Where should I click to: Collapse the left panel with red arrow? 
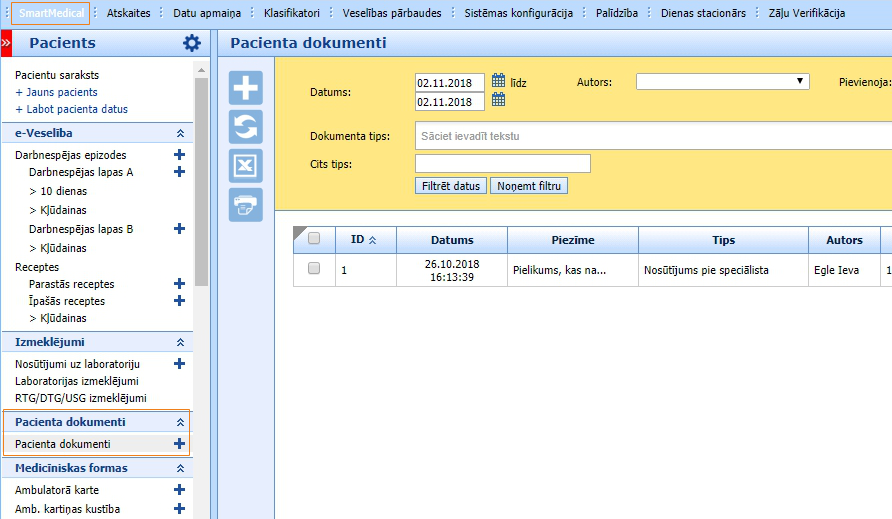click(6, 43)
